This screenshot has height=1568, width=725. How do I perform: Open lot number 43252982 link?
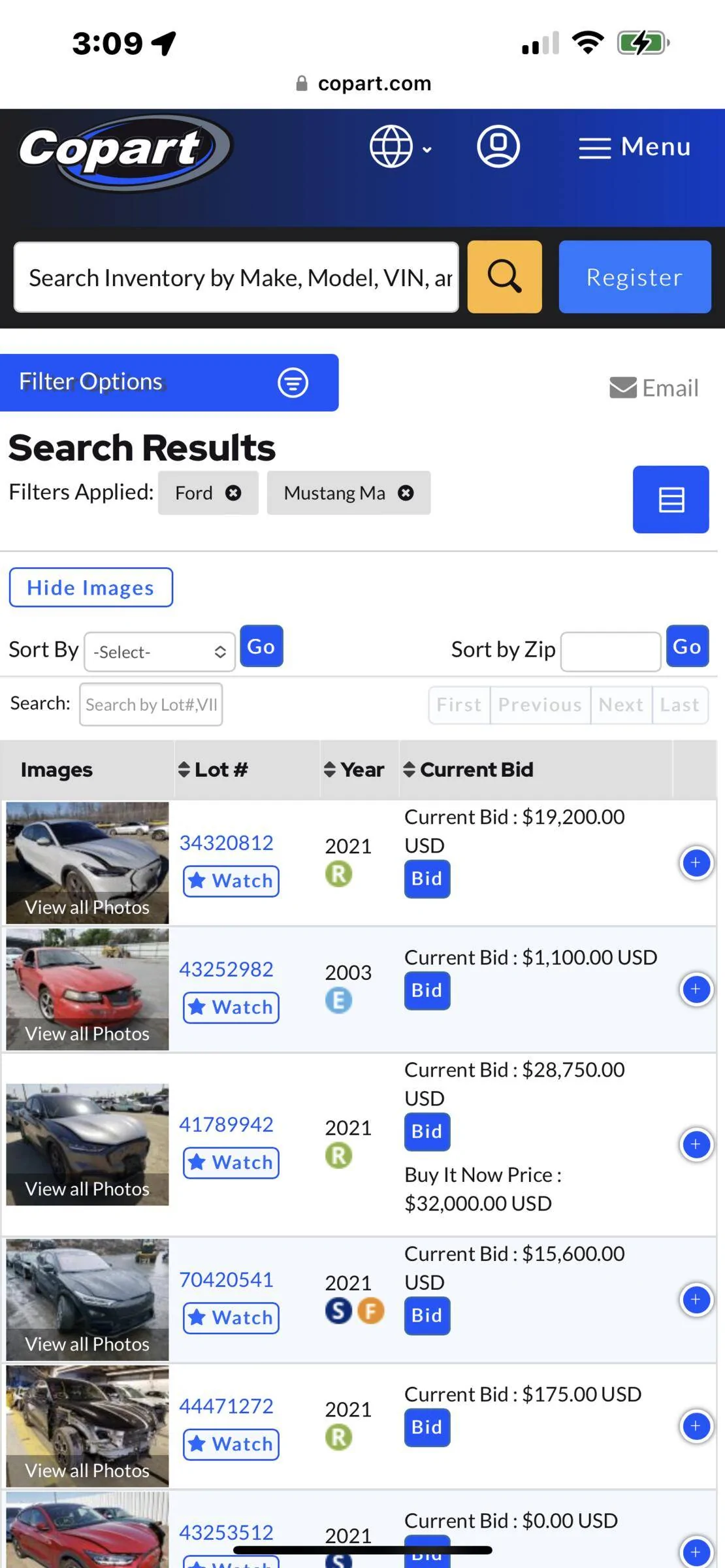(226, 969)
